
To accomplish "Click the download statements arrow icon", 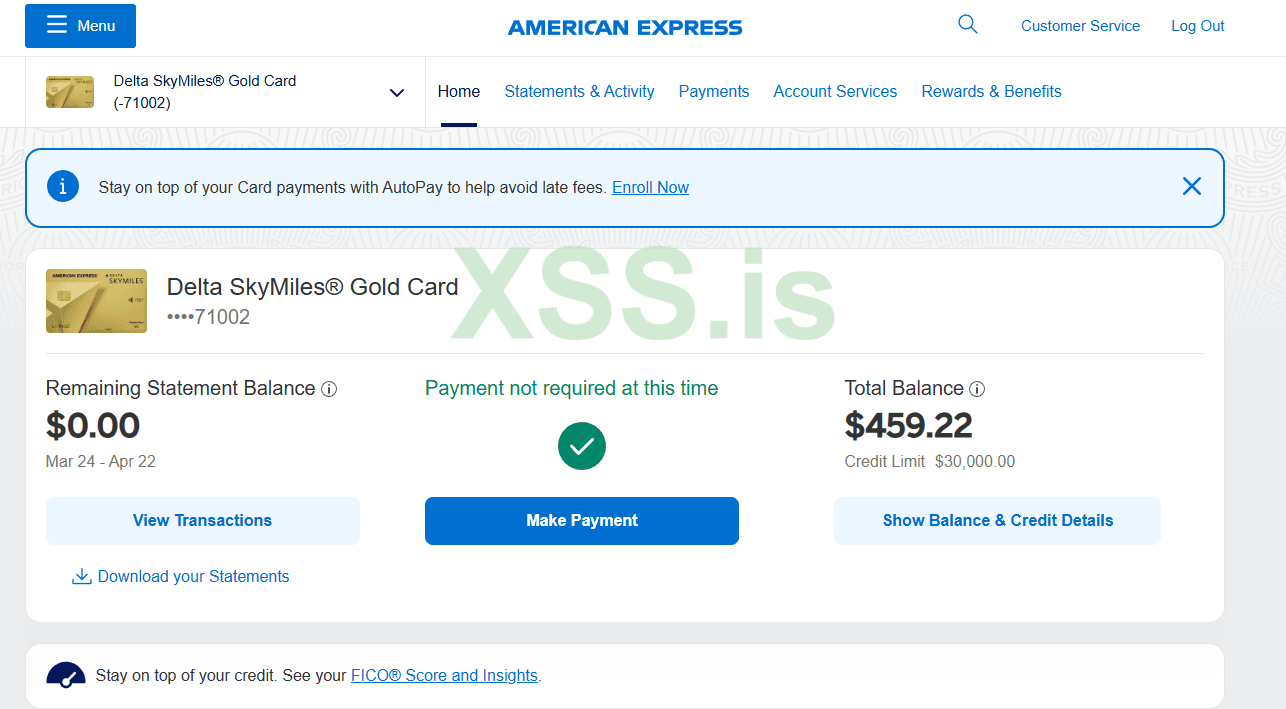I will pyautogui.click(x=81, y=577).
